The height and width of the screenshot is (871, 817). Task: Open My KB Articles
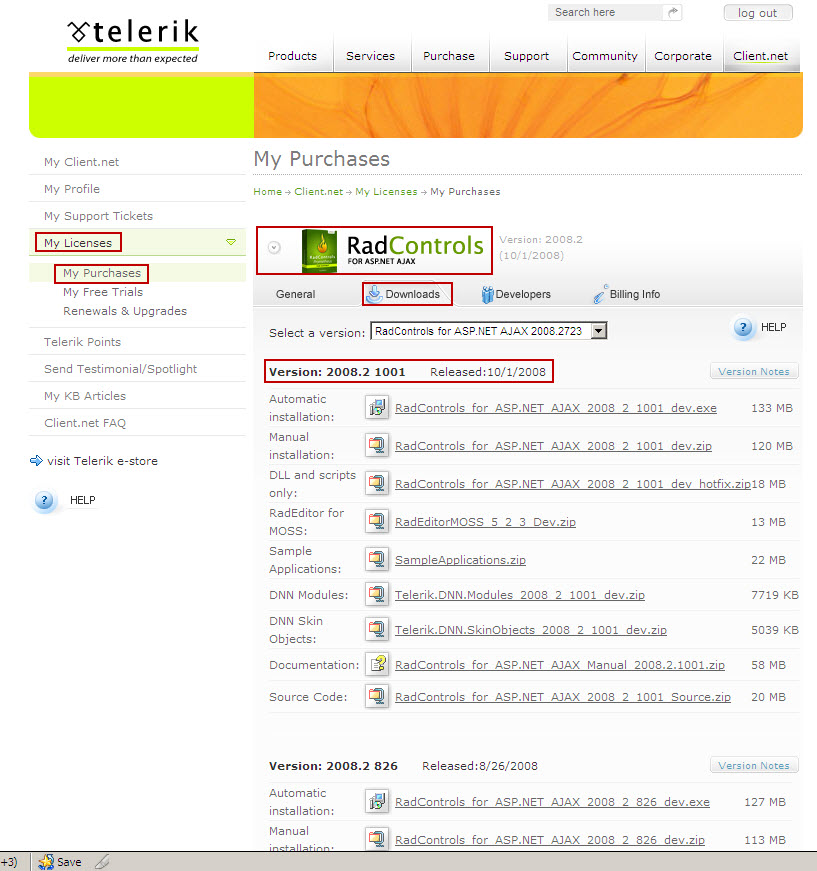[85, 396]
